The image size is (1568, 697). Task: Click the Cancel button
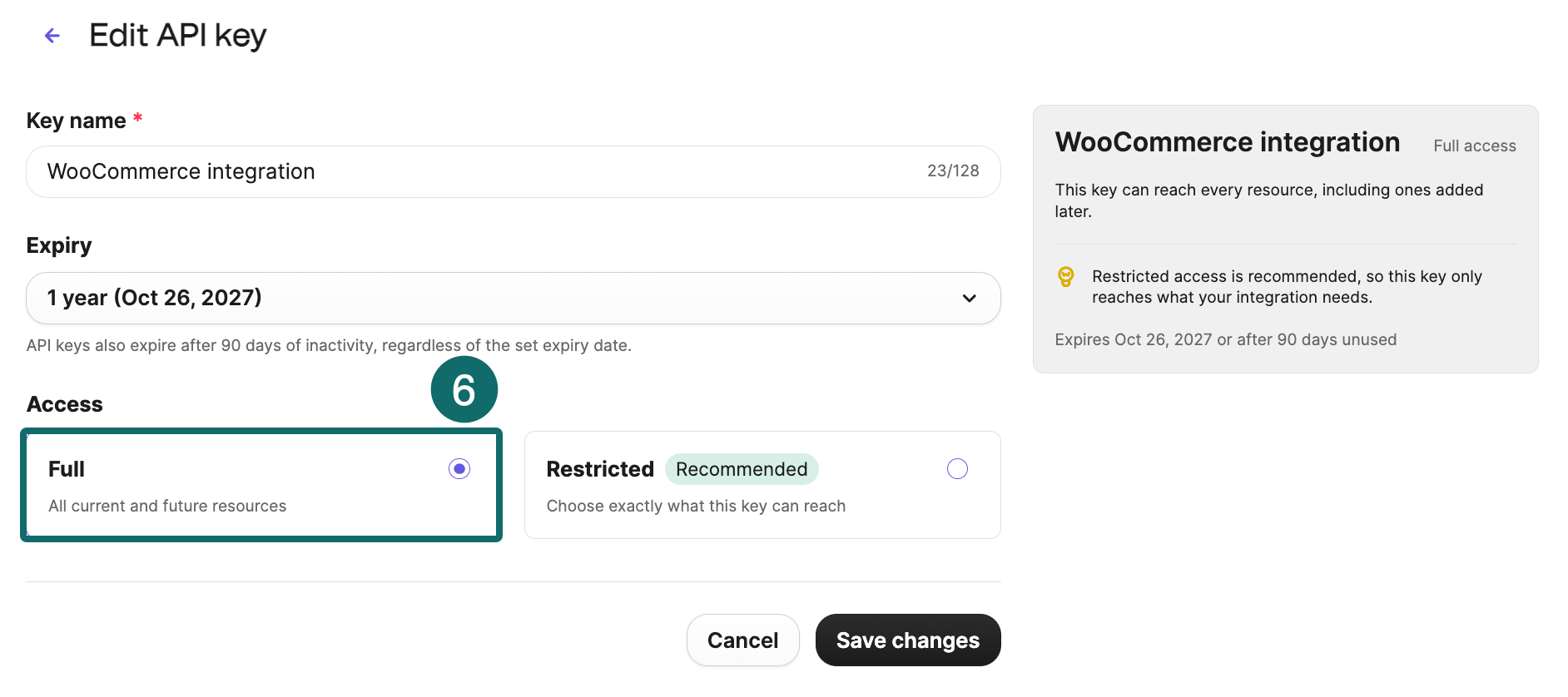coord(743,640)
